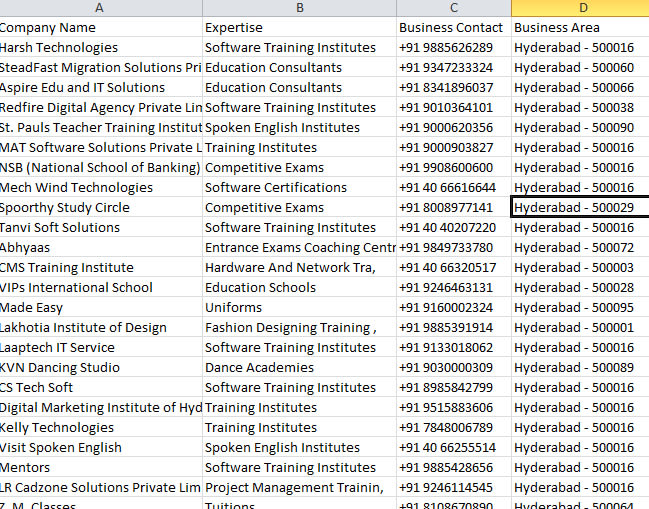
Task: Click 'Software Certifications' expertise cell
Action: coord(299,187)
